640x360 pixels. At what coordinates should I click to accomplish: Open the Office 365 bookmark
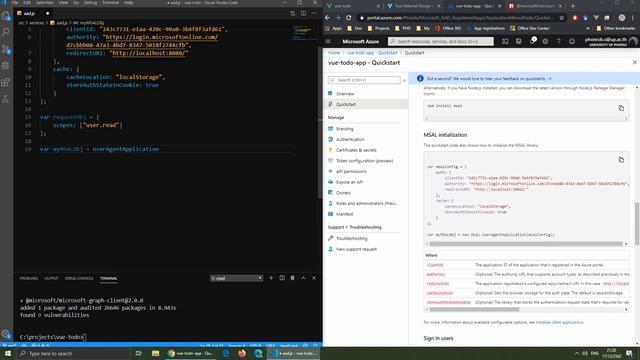pos(448,29)
